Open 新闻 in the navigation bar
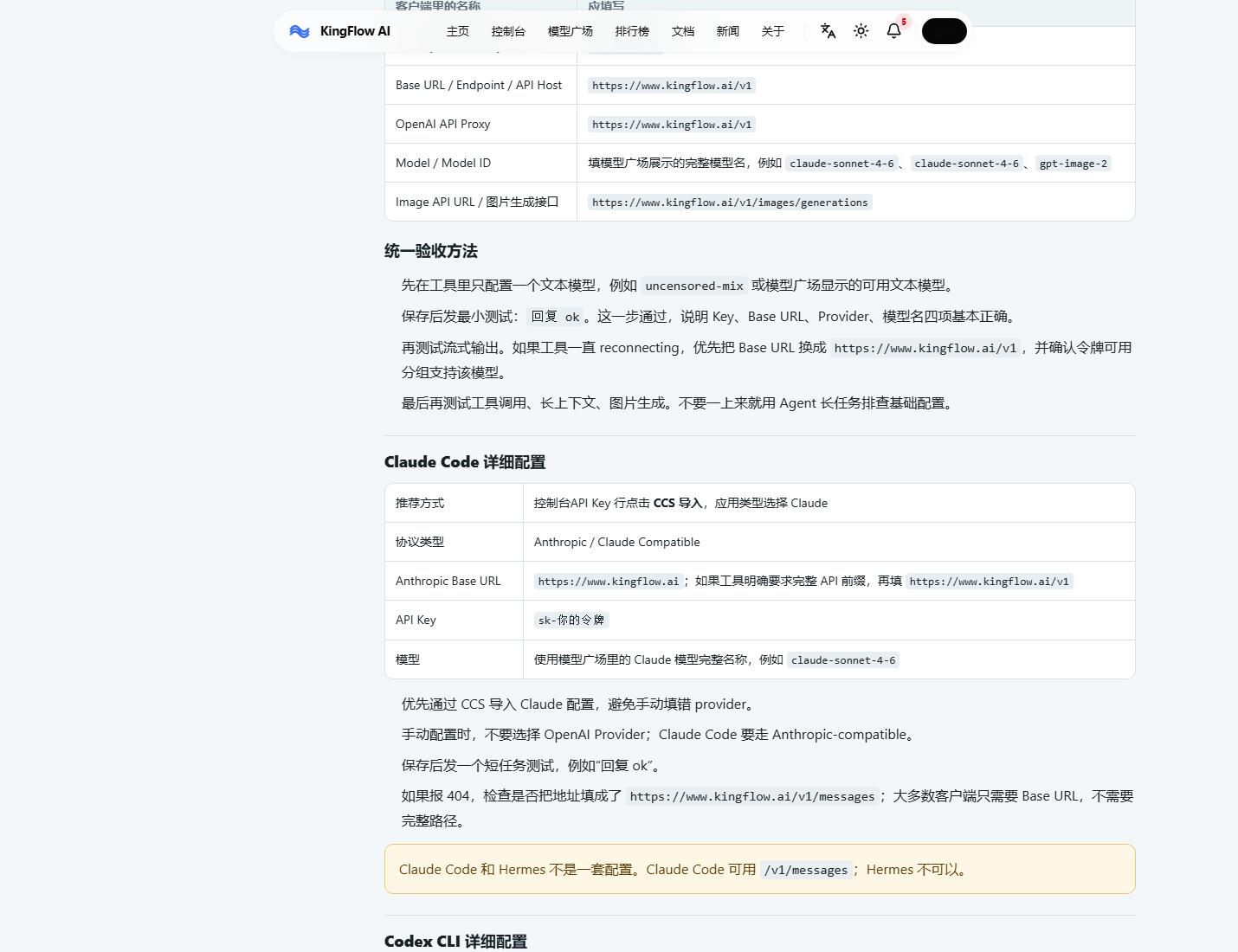This screenshot has height=952, width=1238. [x=728, y=31]
